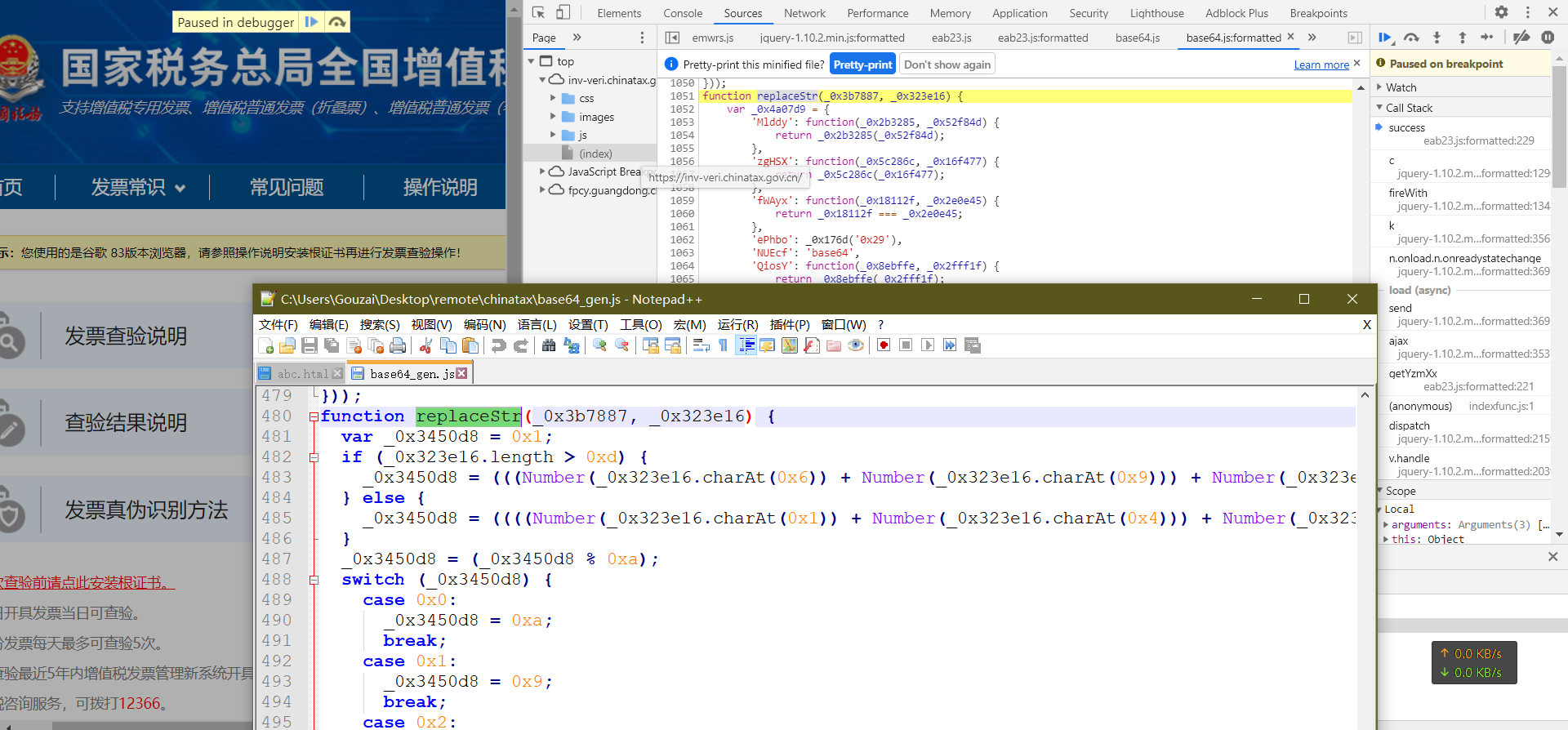1568x730 pixels.
Task: Click the New file icon in Notepad++ toolbar
Action: click(x=265, y=346)
